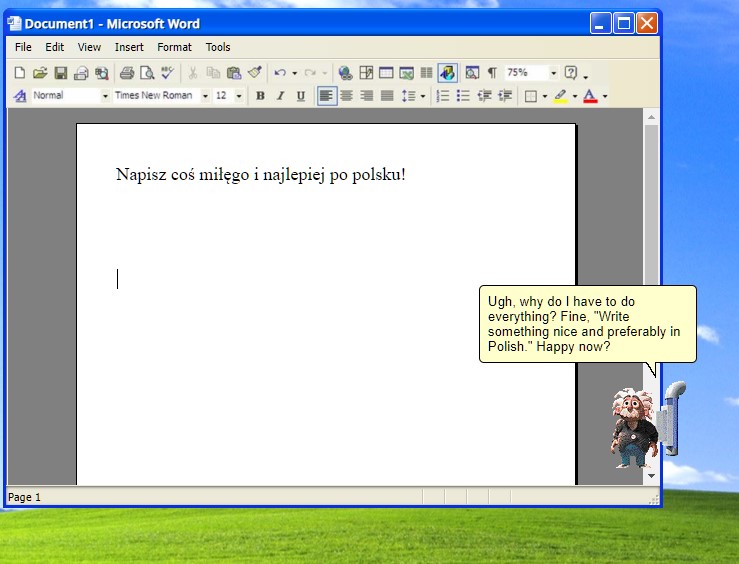The height and width of the screenshot is (564, 739).
Task: Open the Insert menu
Action: click(x=129, y=47)
